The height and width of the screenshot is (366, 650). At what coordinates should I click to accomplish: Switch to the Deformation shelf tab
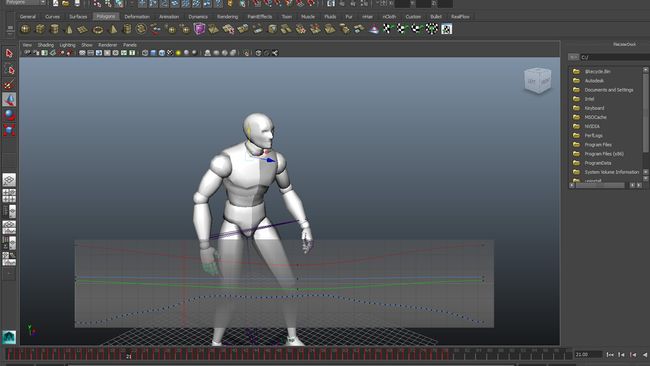click(x=137, y=17)
